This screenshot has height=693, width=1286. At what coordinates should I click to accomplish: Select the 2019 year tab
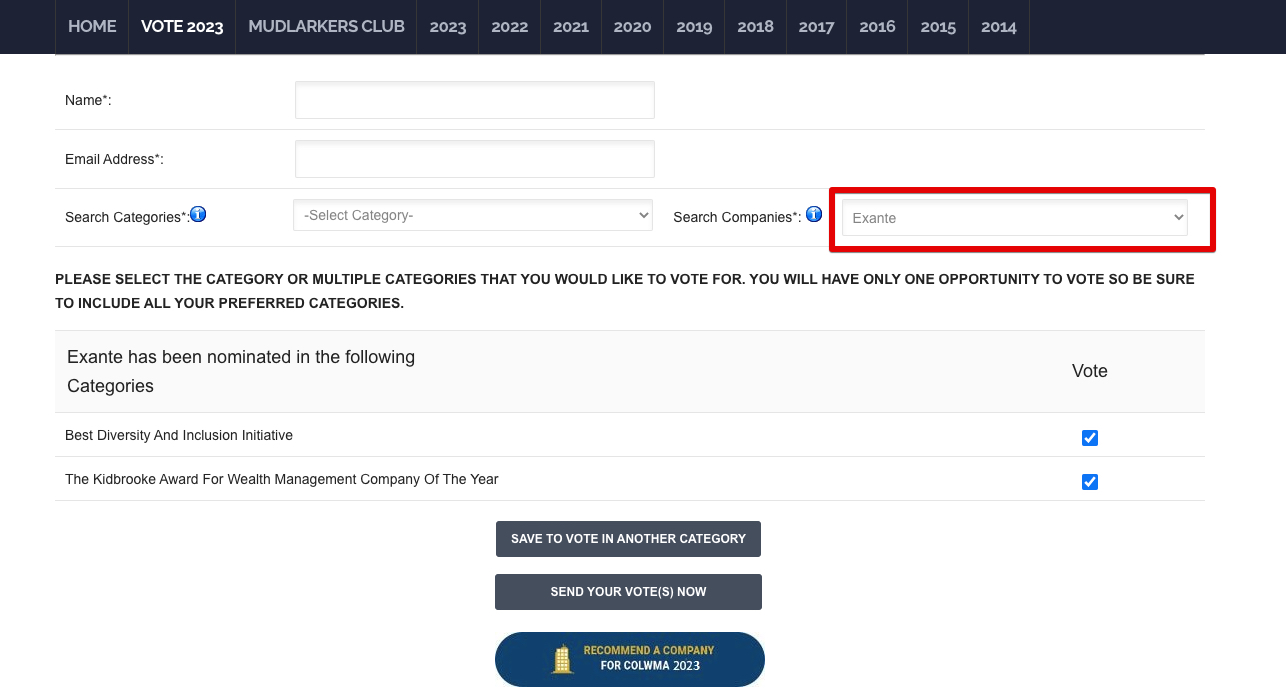[x=694, y=27]
